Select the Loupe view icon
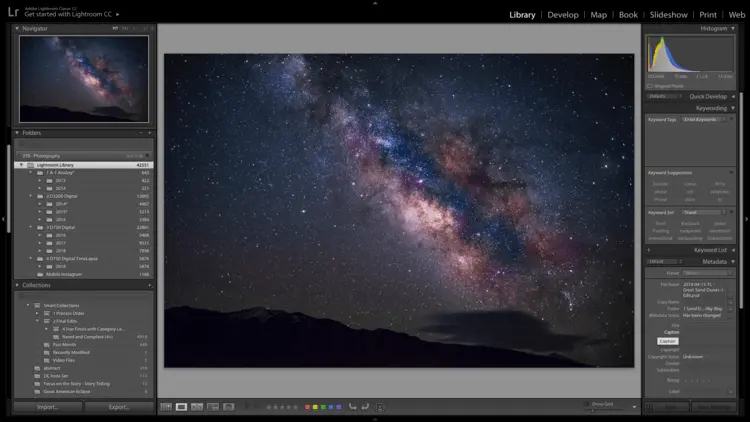The image size is (750, 422). (x=181, y=407)
